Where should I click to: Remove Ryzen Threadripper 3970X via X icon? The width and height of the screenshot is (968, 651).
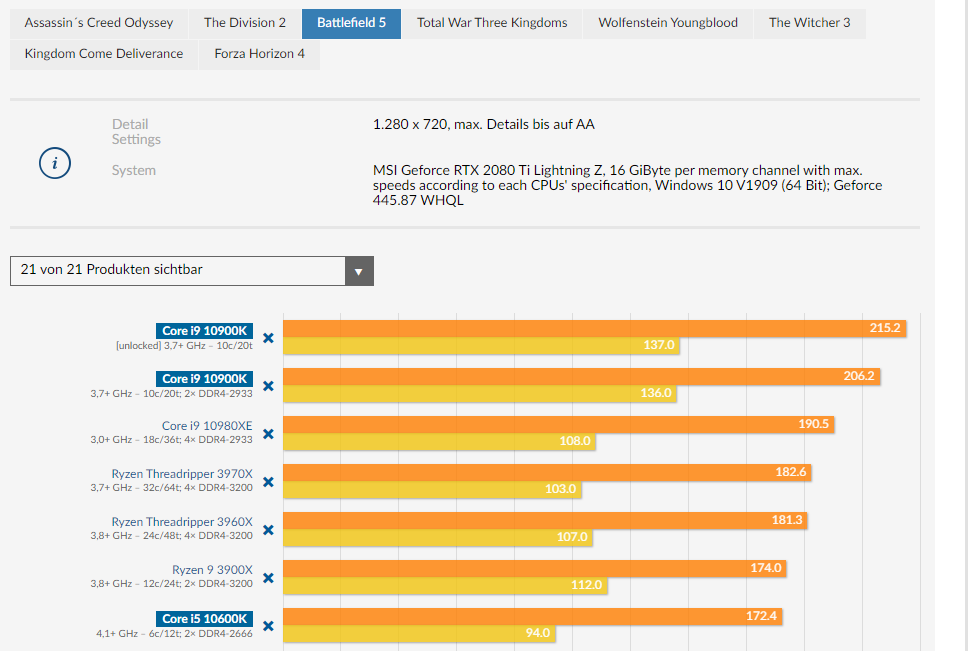(x=269, y=482)
